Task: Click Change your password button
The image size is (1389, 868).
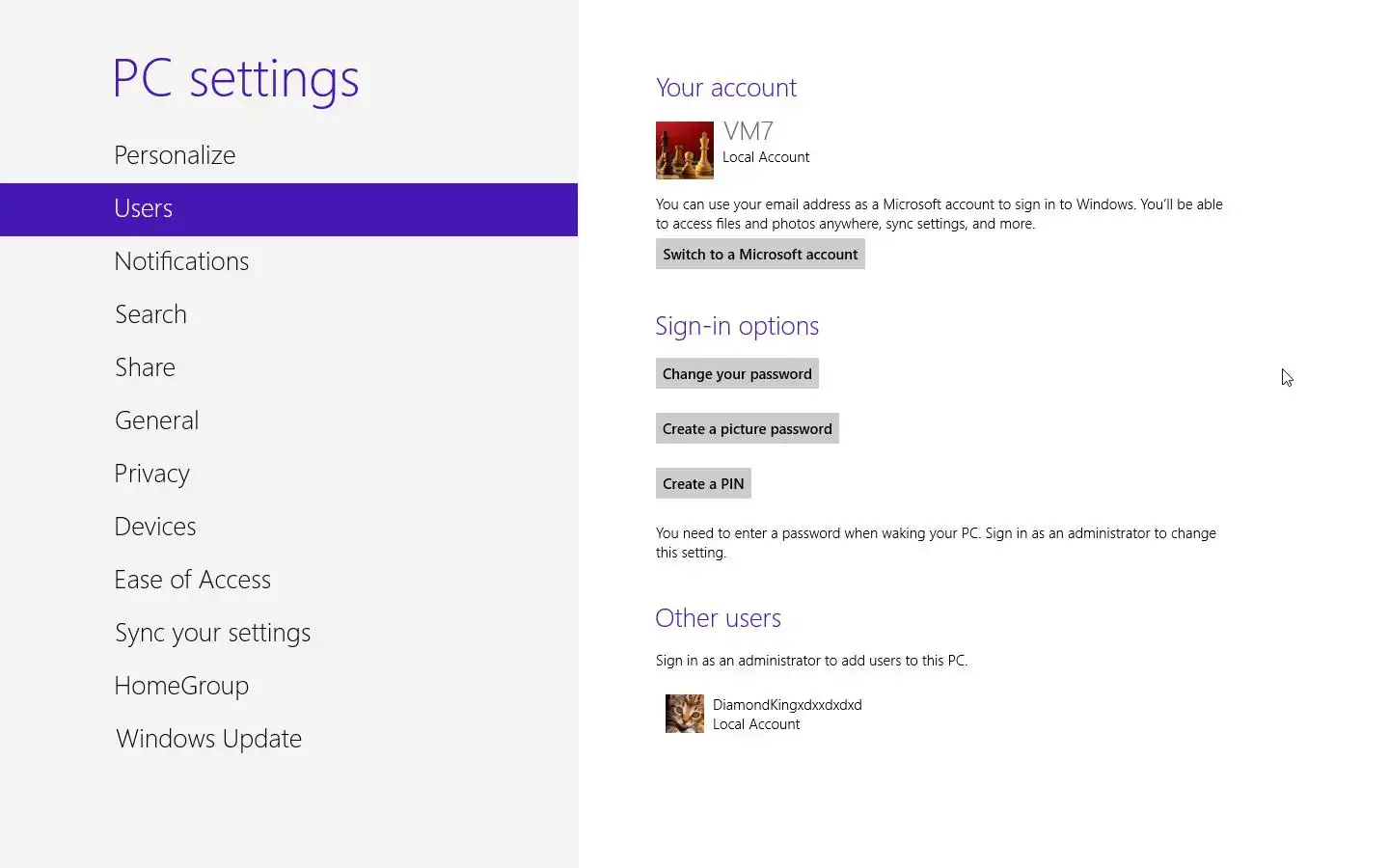Action: click(x=737, y=374)
